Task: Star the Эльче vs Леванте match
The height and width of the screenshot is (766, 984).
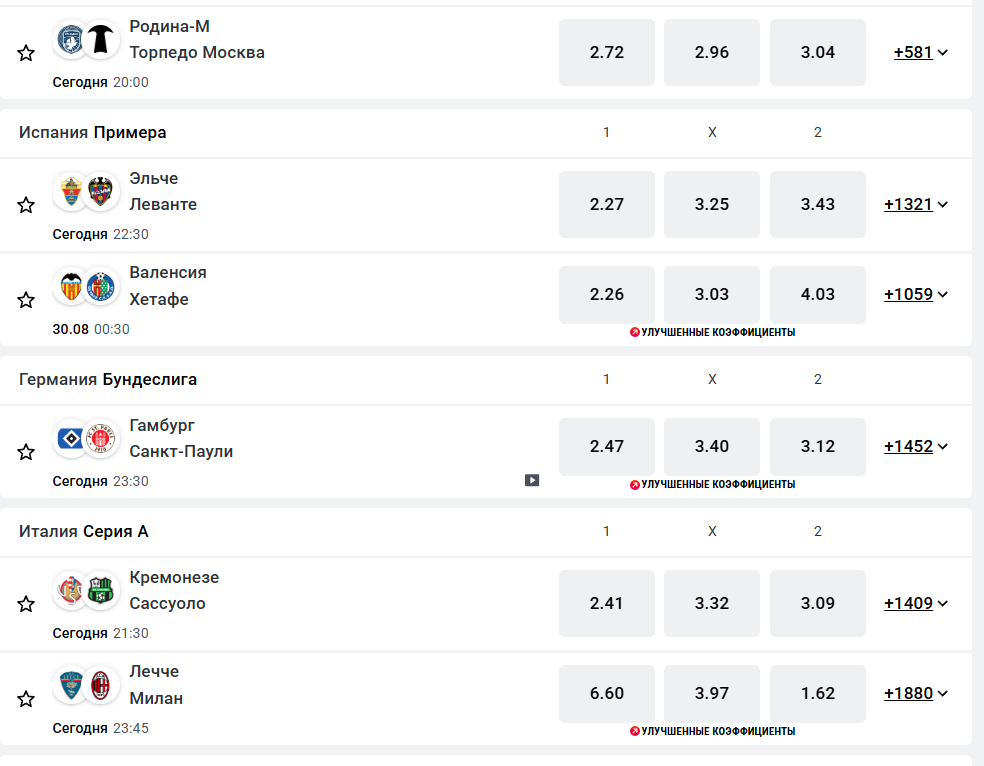Action: [26, 205]
